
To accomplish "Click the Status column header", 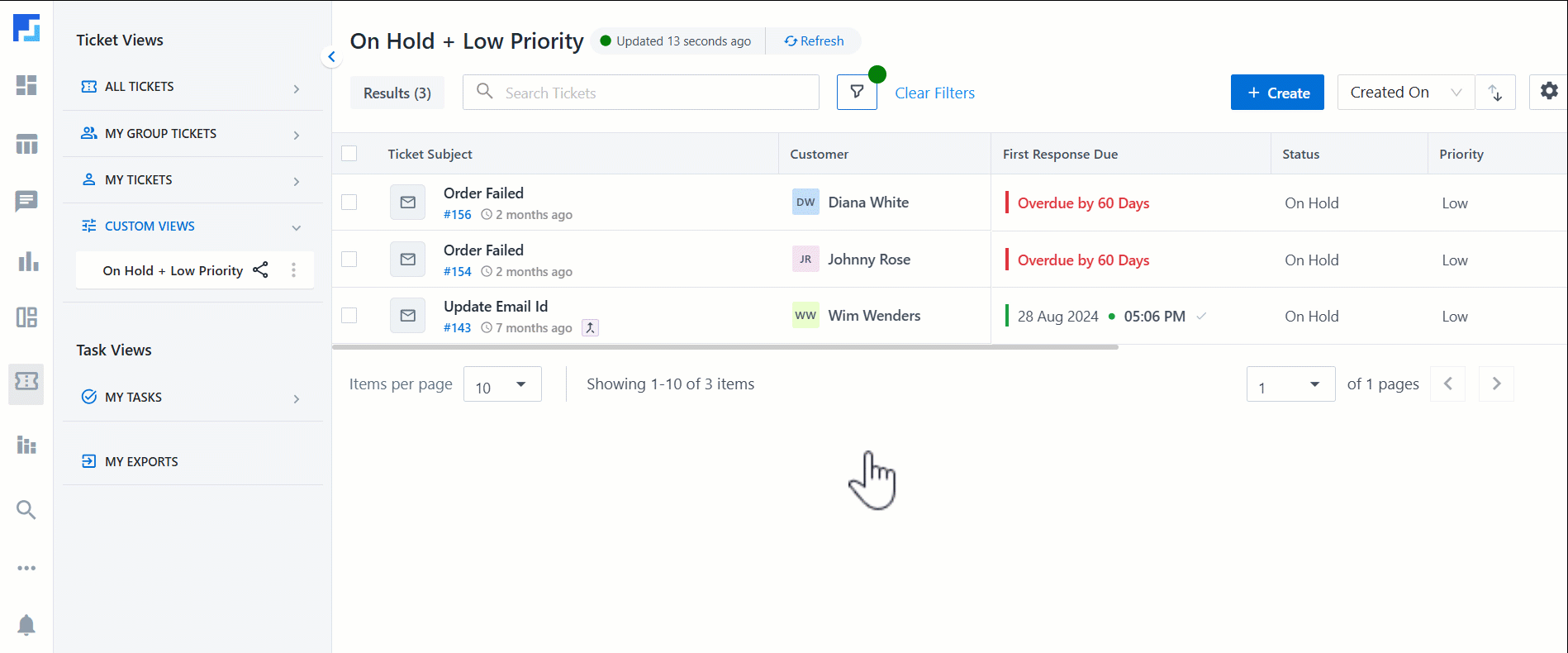I will [x=1300, y=155].
